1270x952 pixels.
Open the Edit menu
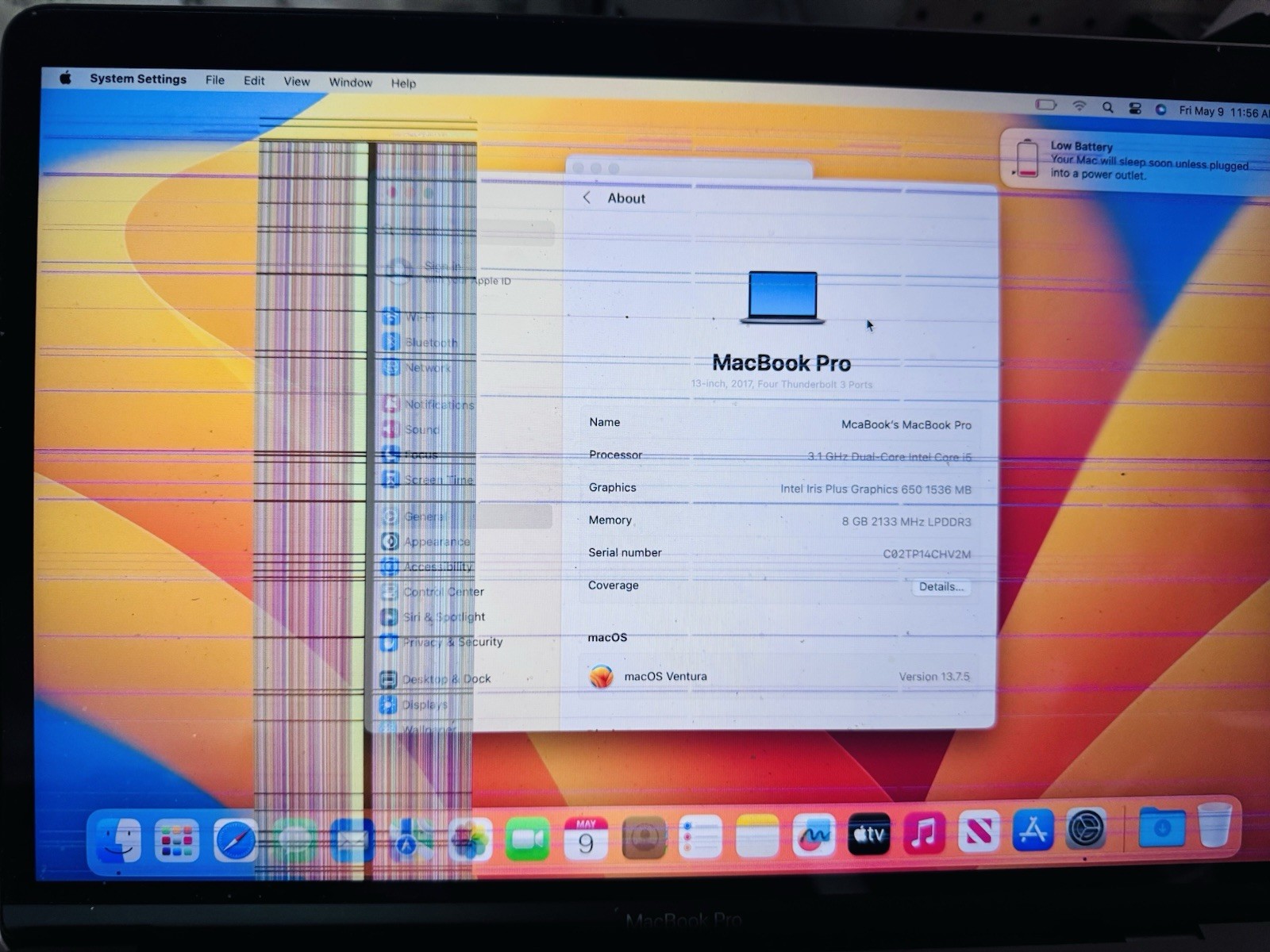coord(254,81)
